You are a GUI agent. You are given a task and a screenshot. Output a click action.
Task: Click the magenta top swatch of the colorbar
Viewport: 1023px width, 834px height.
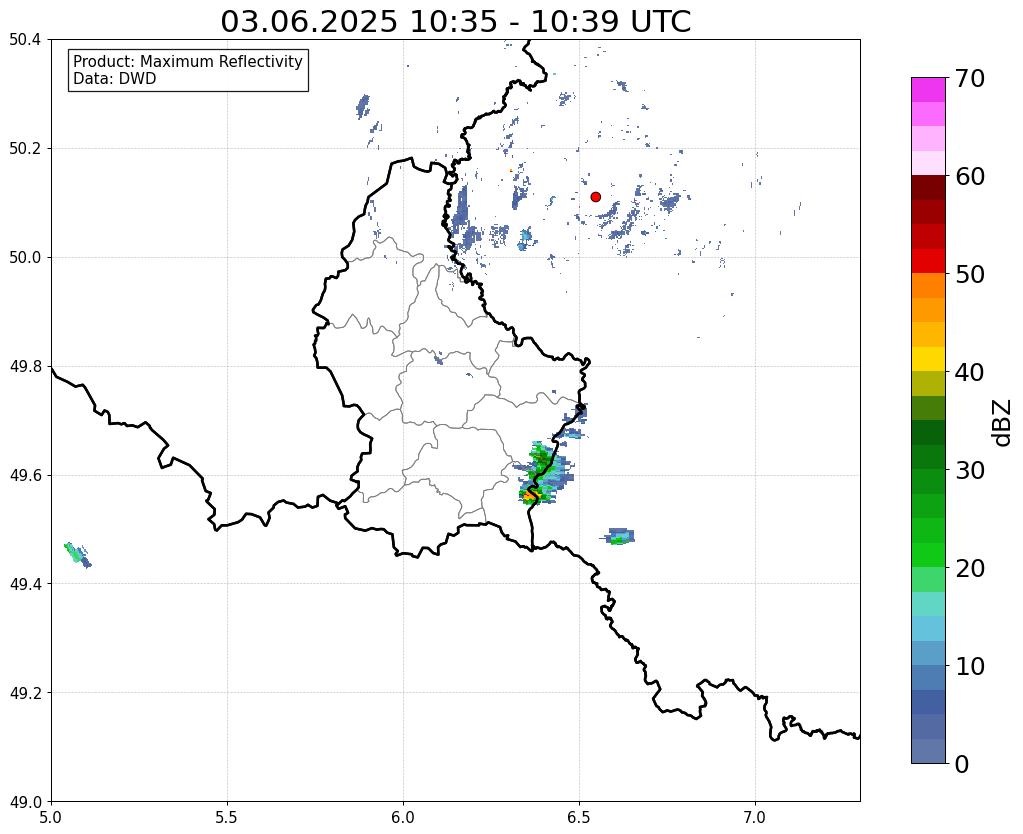pos(928,89)
